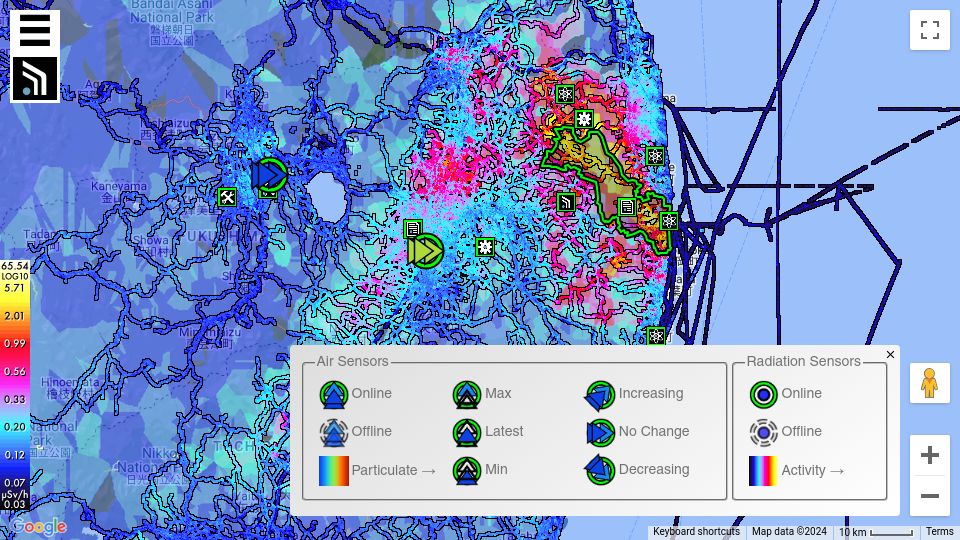Click the Radiation Sensors Online icon
960x540 pixels.
[763, 394]
